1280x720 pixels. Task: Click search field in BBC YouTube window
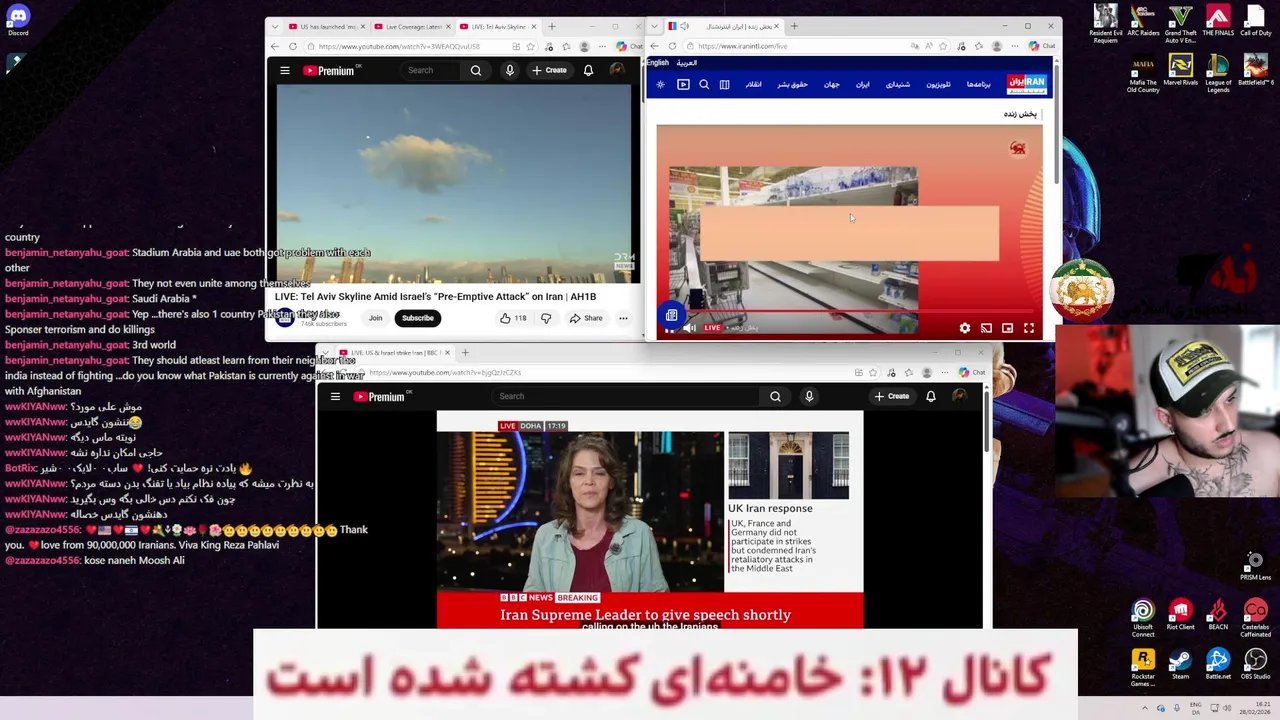click(626, 397)
